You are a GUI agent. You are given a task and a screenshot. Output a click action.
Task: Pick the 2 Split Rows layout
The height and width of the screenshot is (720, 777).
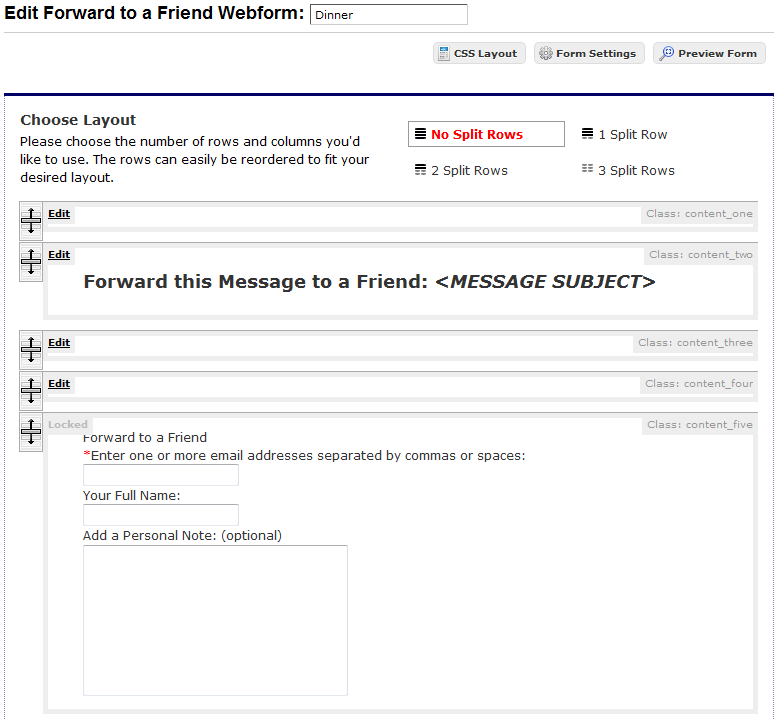(461, 171)
